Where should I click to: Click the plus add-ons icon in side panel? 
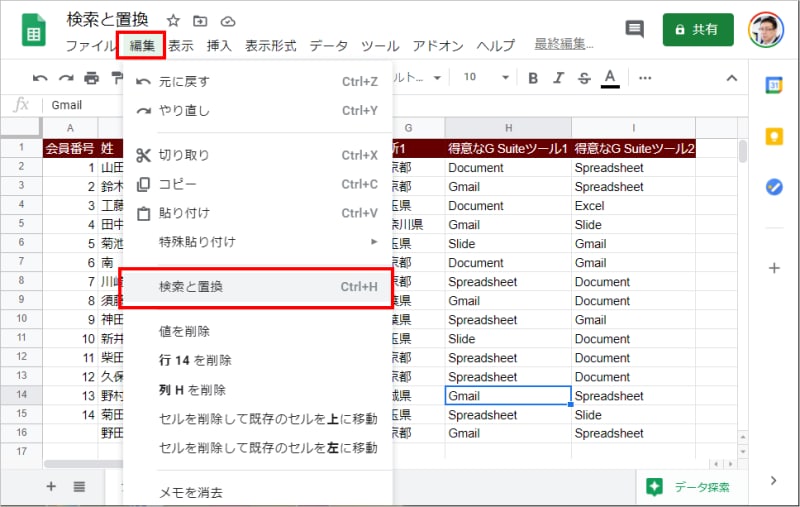774,268
